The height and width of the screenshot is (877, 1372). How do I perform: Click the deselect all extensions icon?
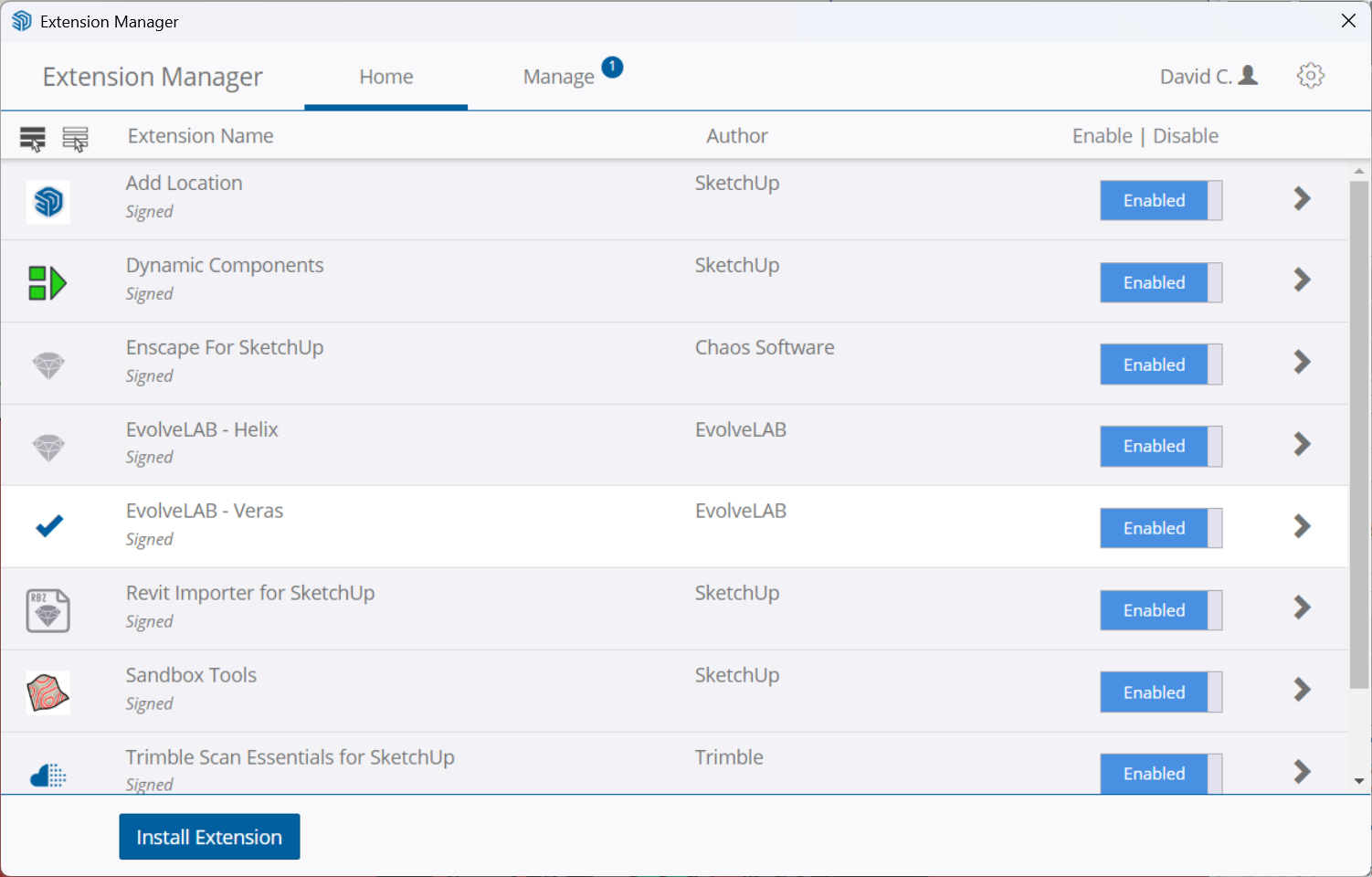point(76,138)
